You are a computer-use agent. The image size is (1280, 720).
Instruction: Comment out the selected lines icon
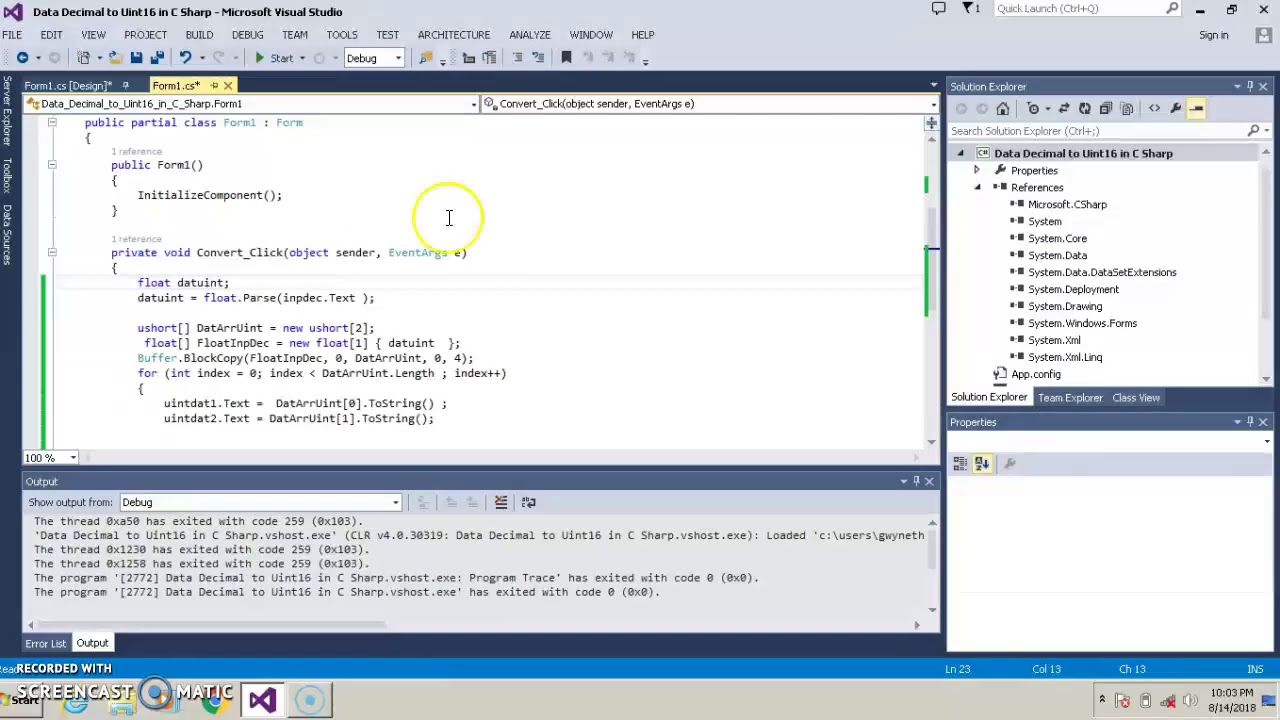[x=517, y=58]
